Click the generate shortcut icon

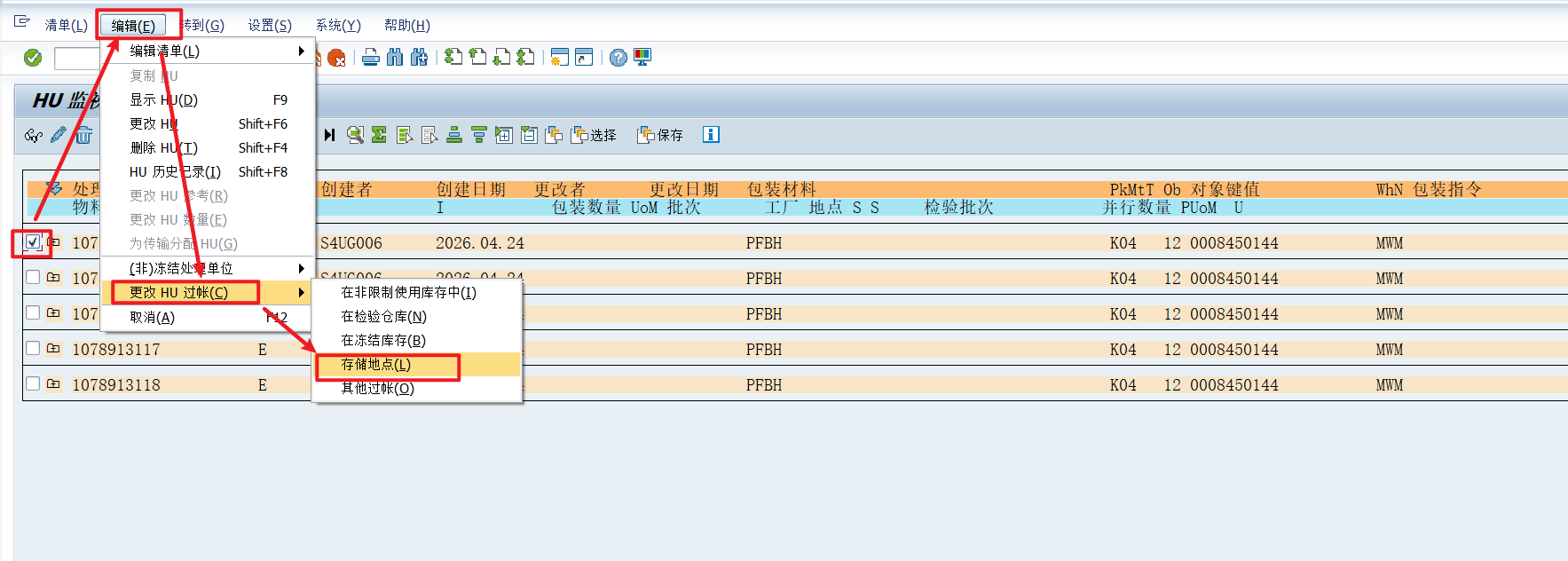point(584,58)
